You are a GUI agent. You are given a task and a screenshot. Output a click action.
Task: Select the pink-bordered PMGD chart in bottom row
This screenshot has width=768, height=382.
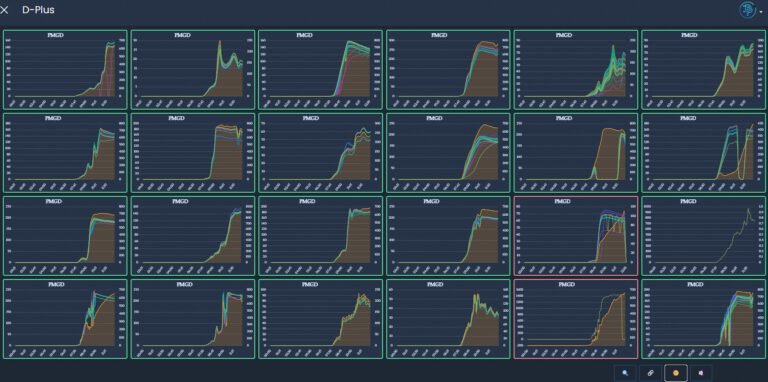(576, 319)
